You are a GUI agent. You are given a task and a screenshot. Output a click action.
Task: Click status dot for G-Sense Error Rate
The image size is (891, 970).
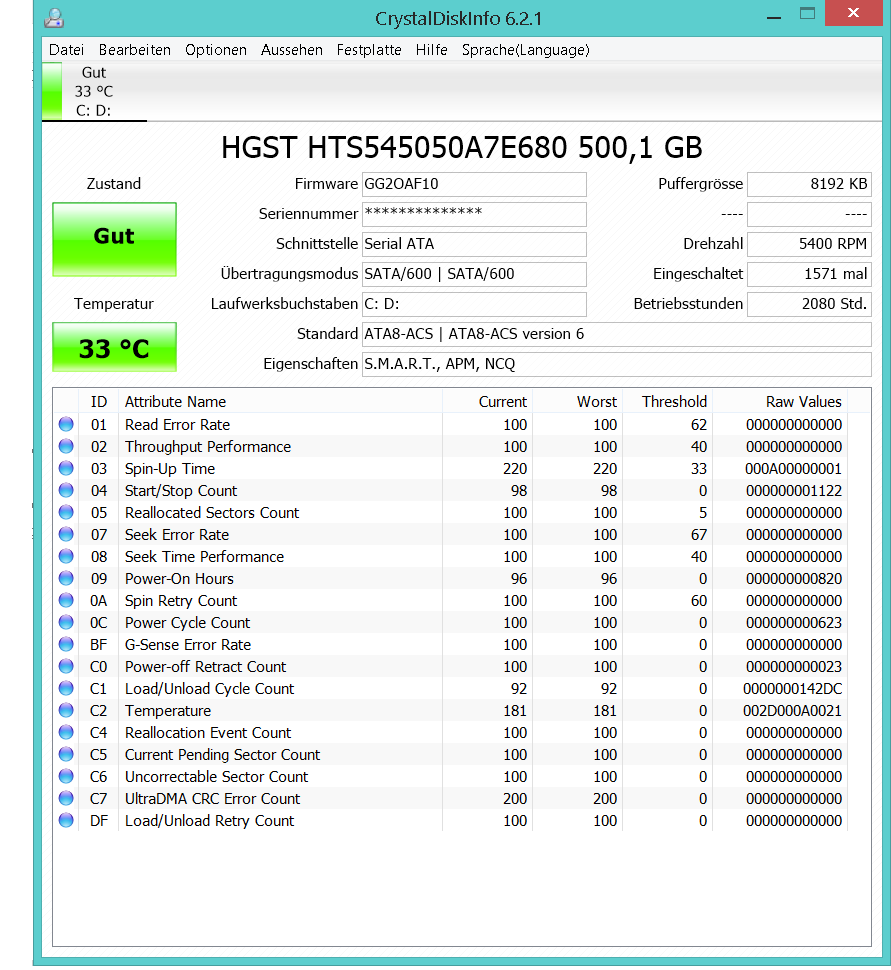coord(66,644)
